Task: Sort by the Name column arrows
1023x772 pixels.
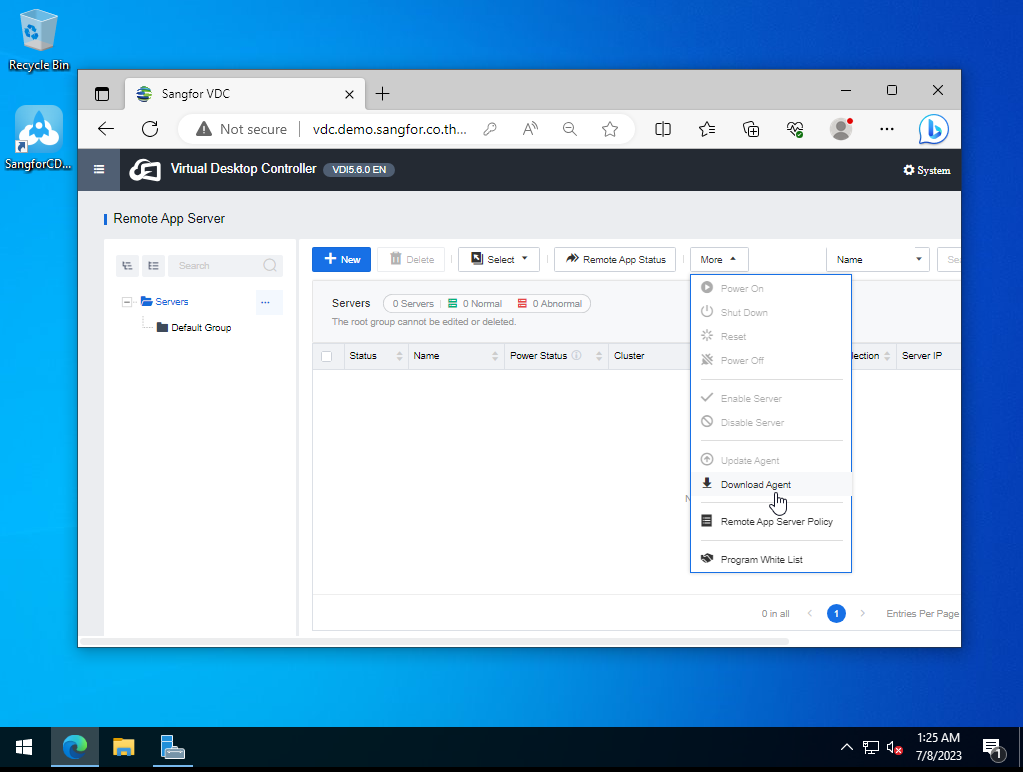Action: point(495,356)
